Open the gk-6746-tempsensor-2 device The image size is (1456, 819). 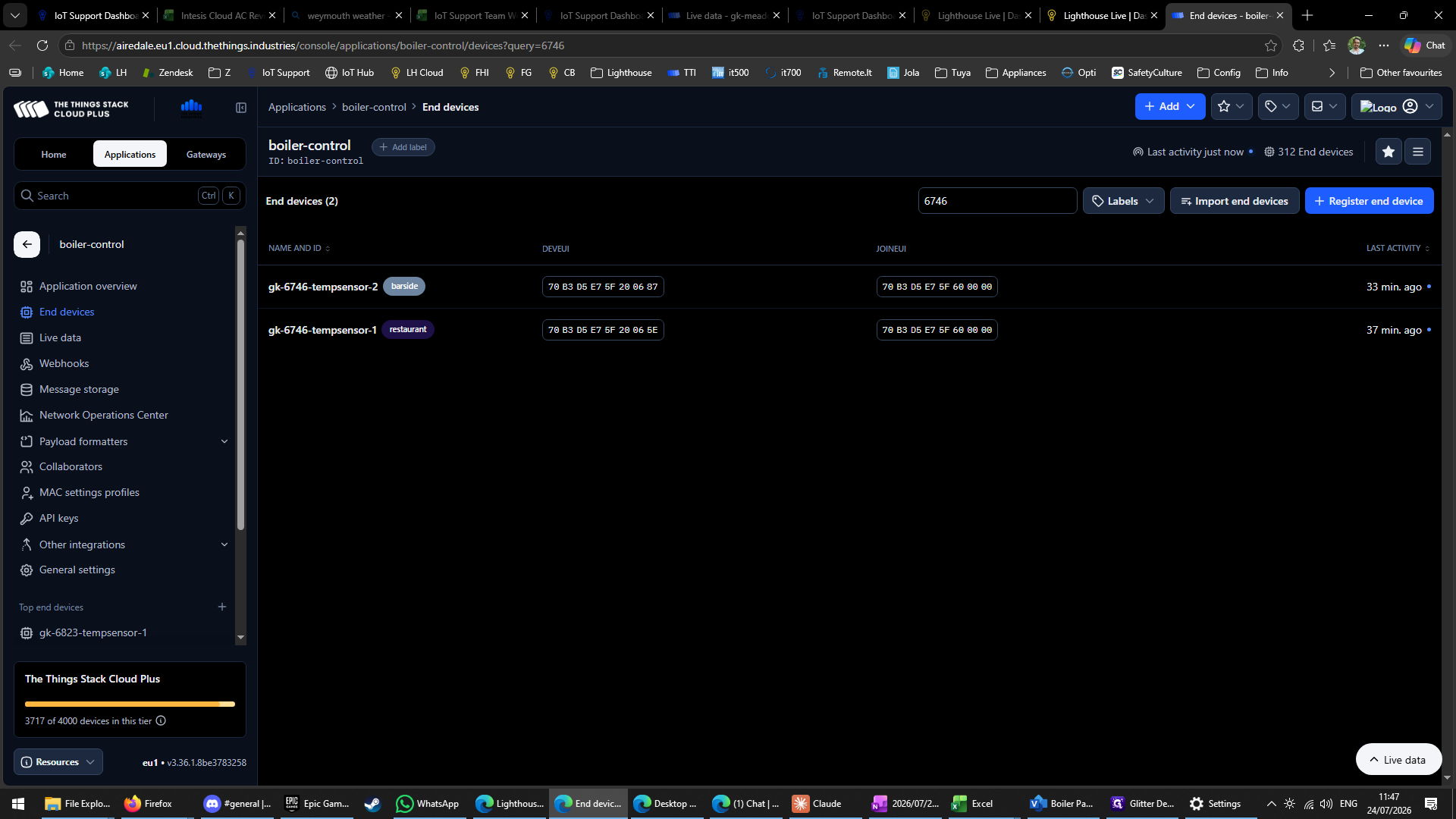tap(322, 287)
